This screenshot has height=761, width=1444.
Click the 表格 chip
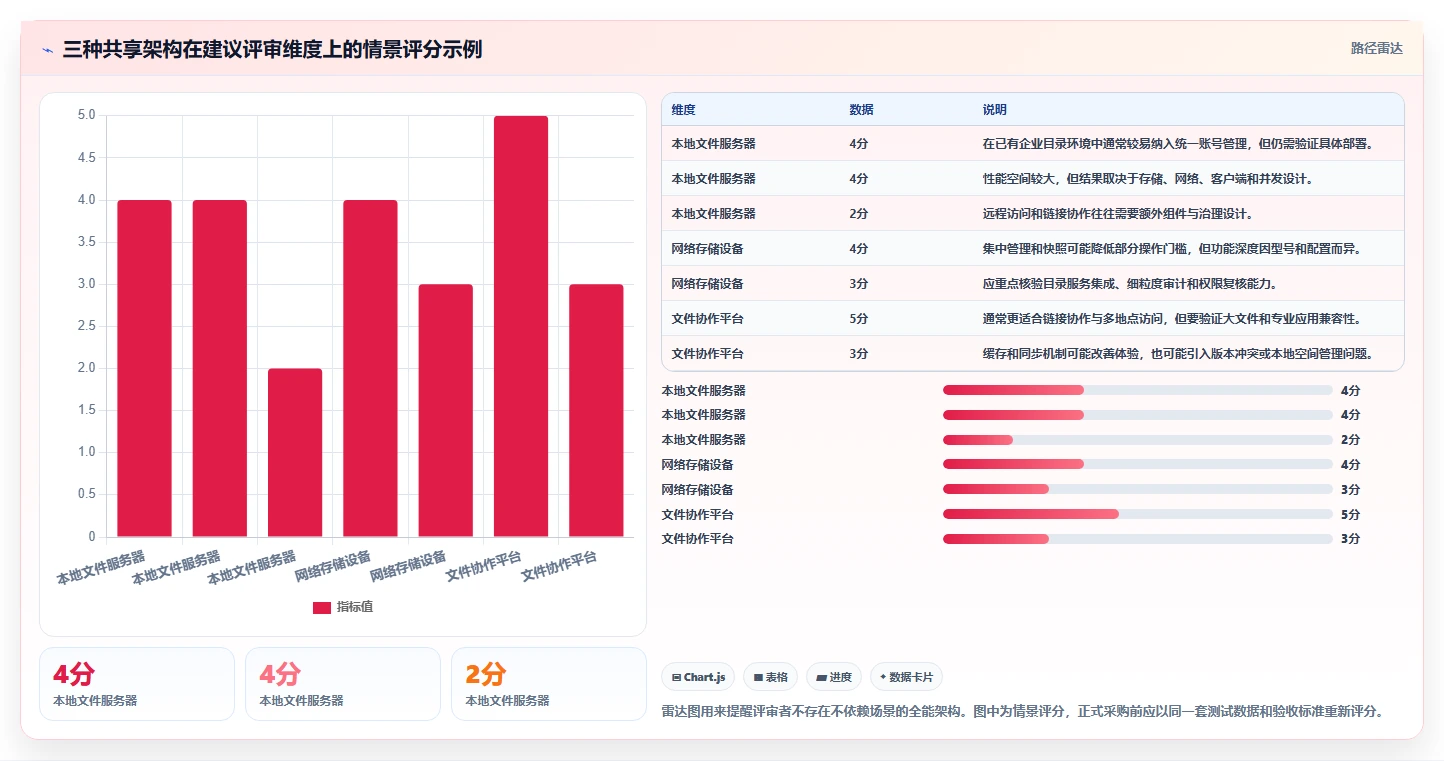[x=770, y=677]
